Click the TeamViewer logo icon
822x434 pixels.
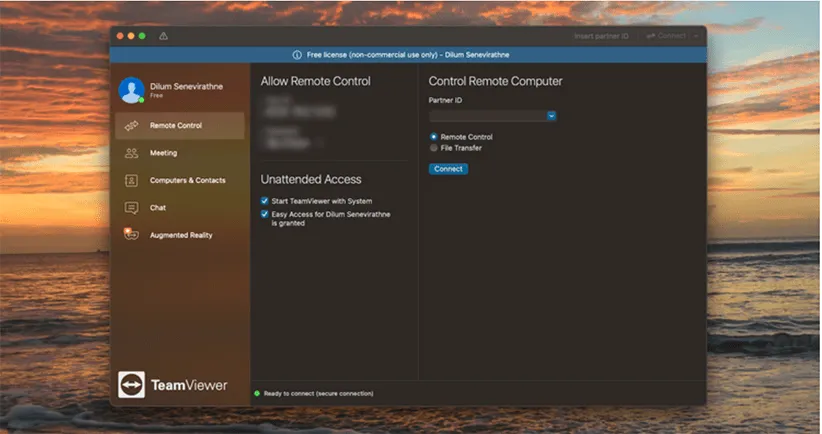132,385
